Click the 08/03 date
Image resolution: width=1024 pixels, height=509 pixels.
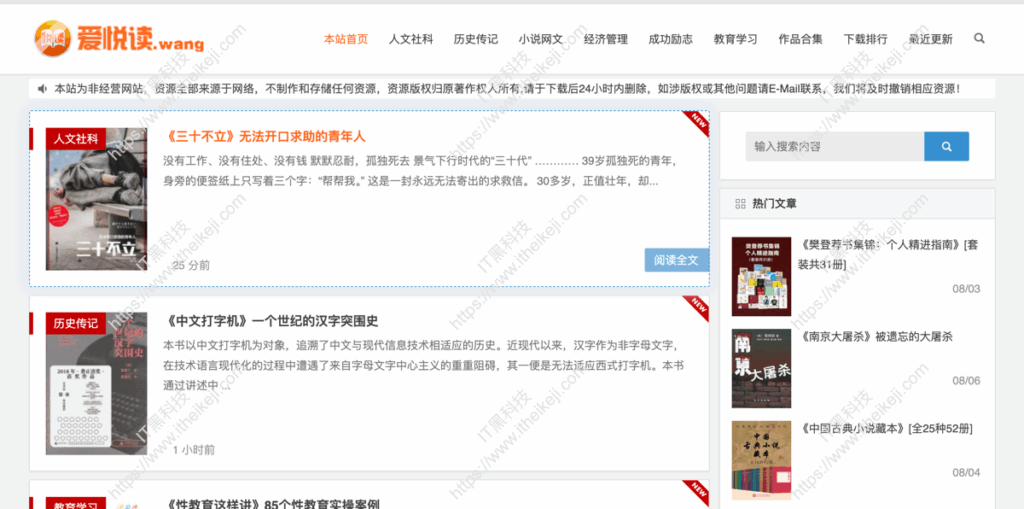click(966, 289)
